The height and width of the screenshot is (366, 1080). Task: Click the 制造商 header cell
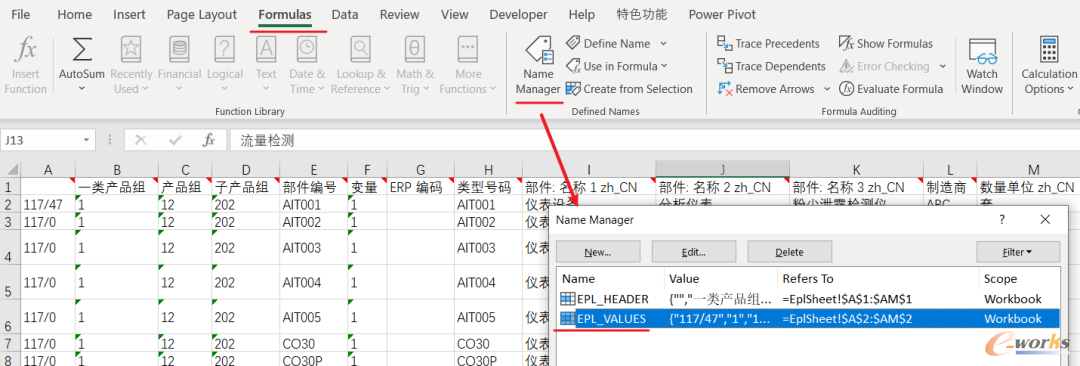pos(950,187)
